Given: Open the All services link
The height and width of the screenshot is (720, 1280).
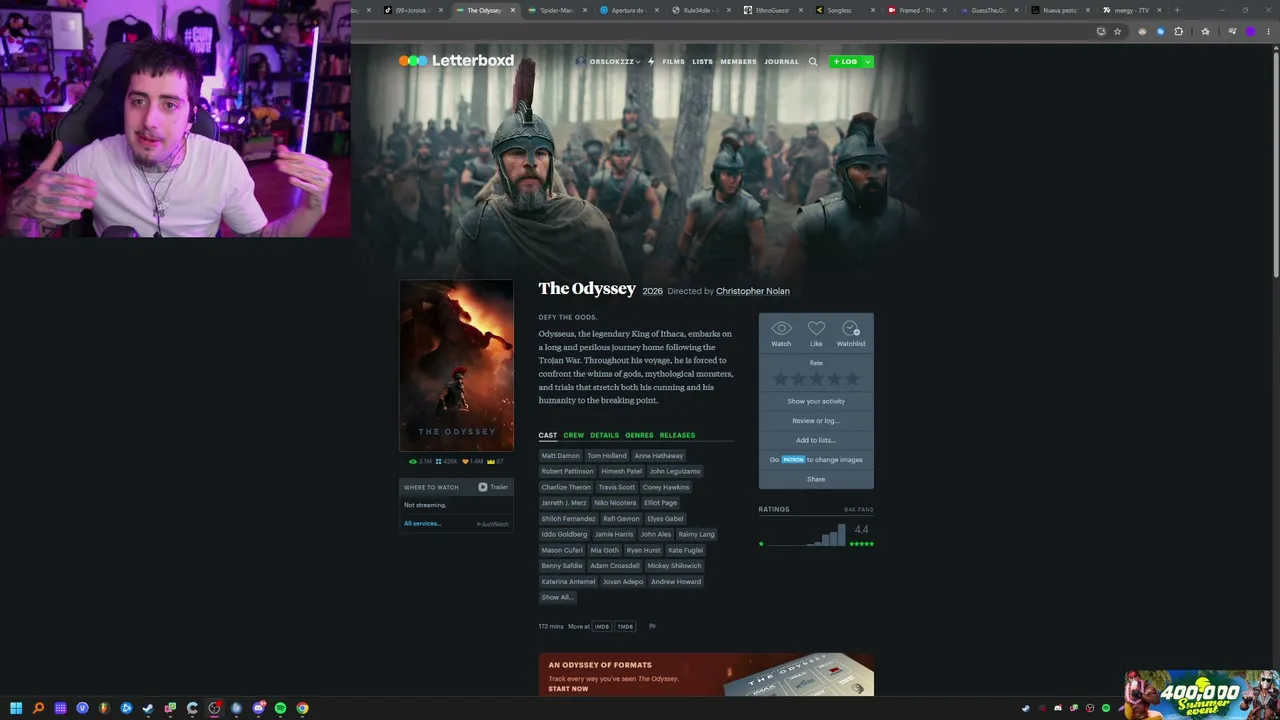Looking at the screenshot, I should click(422, 524).
